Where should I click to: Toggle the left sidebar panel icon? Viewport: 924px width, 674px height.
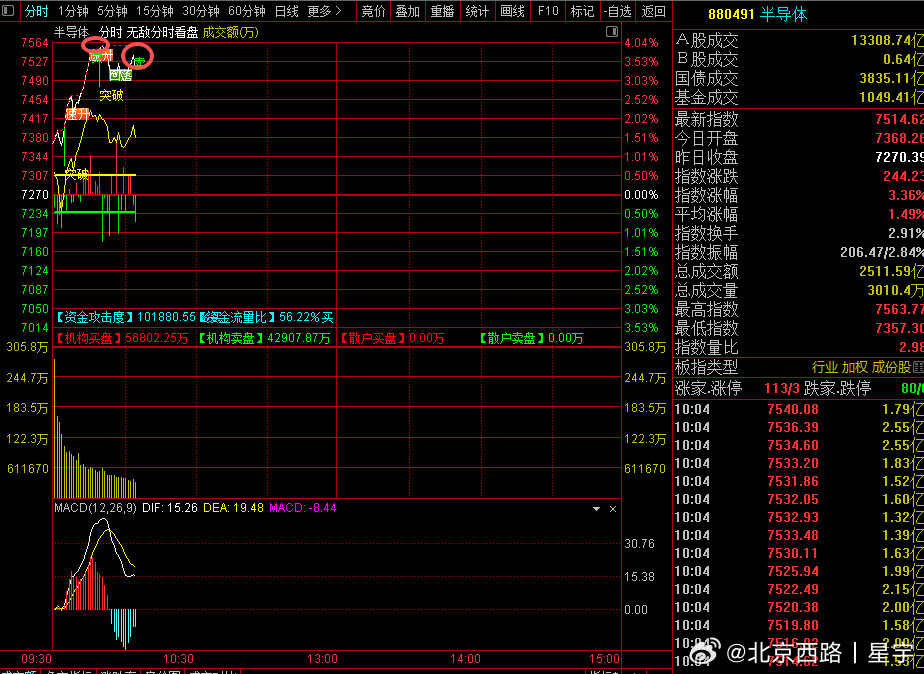point(8,11)
